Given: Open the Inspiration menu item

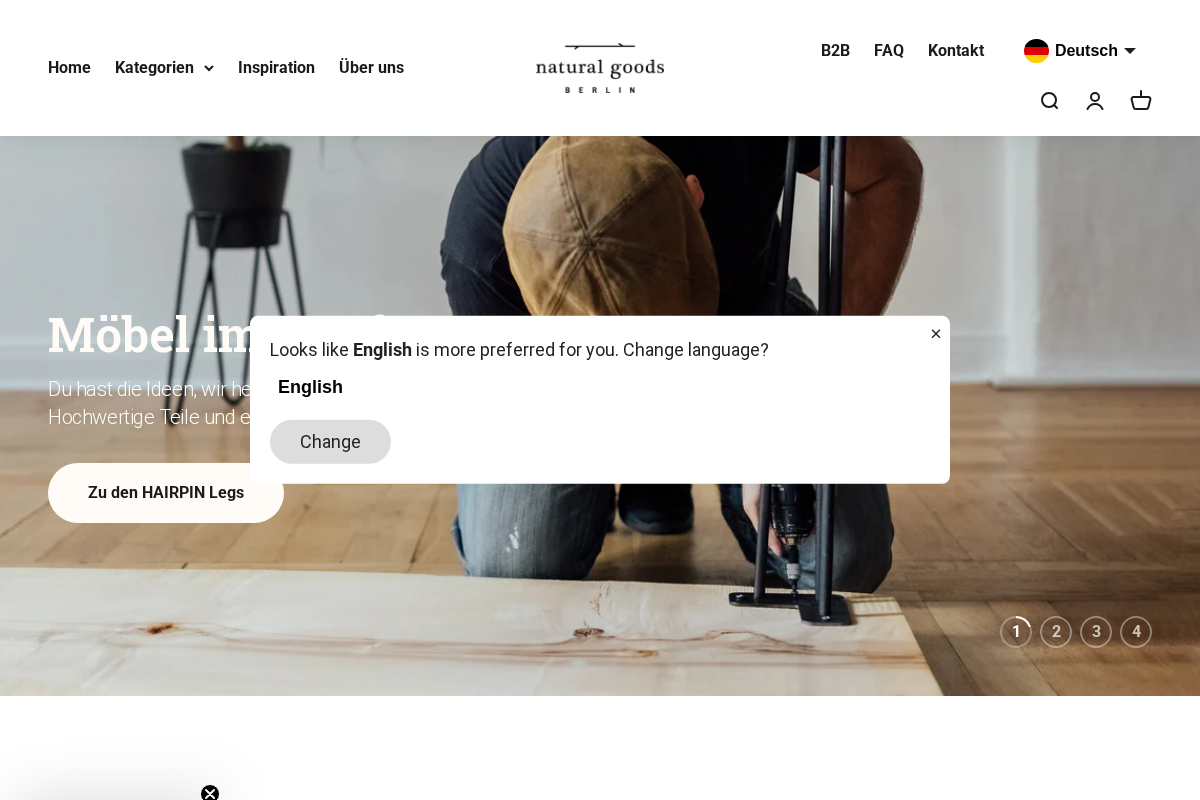Looking at the screenshot, I should [276, 68].
